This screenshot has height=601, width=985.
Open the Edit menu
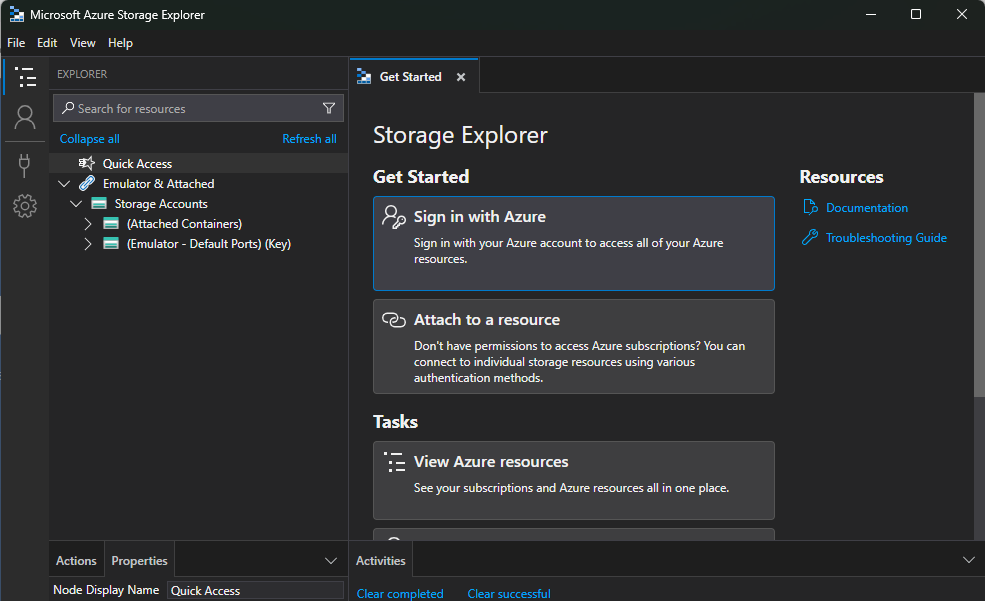click(47, 43)
